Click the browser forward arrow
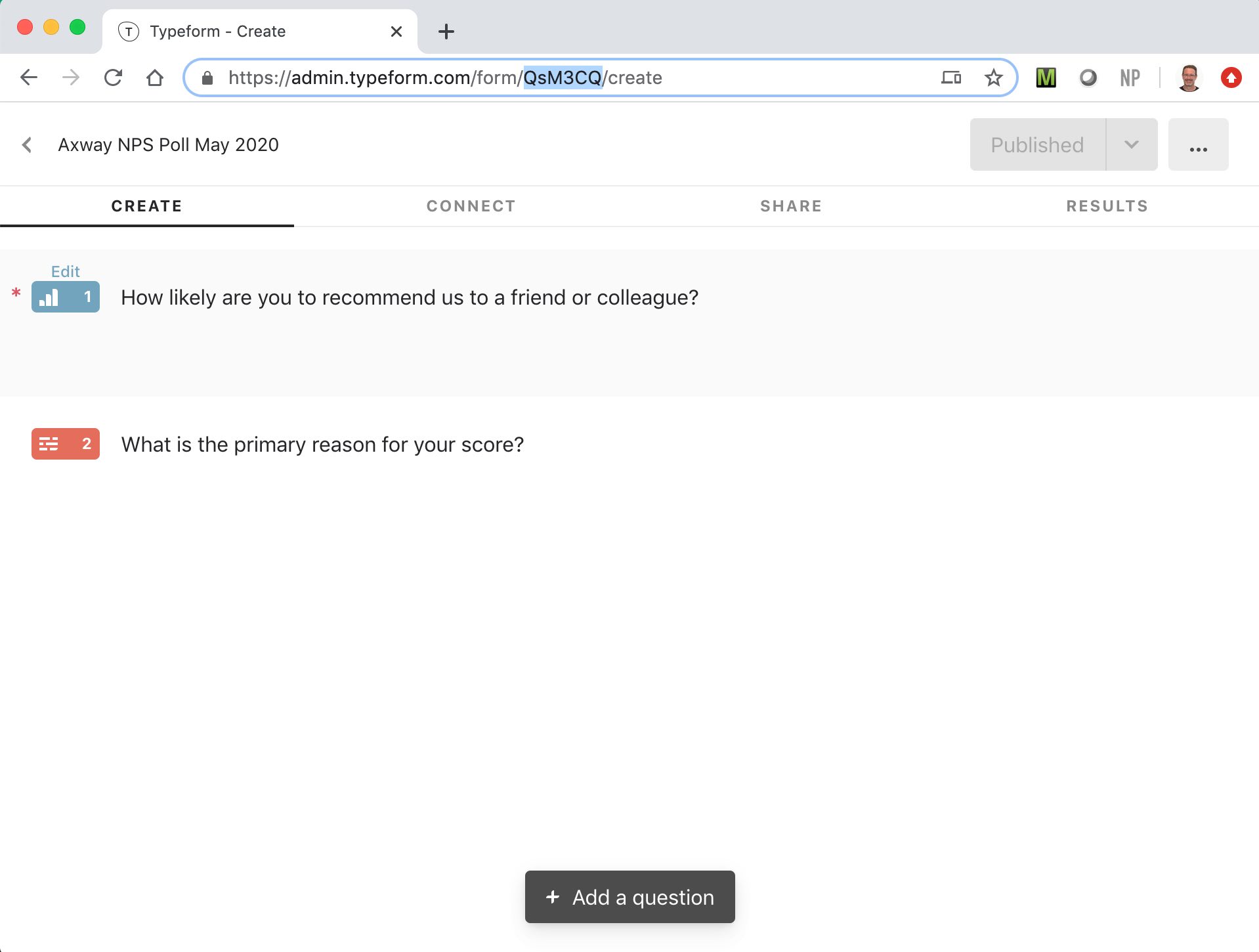This screenshot has width=1259, height=952. pyautogui.click(x=71, y=77)
